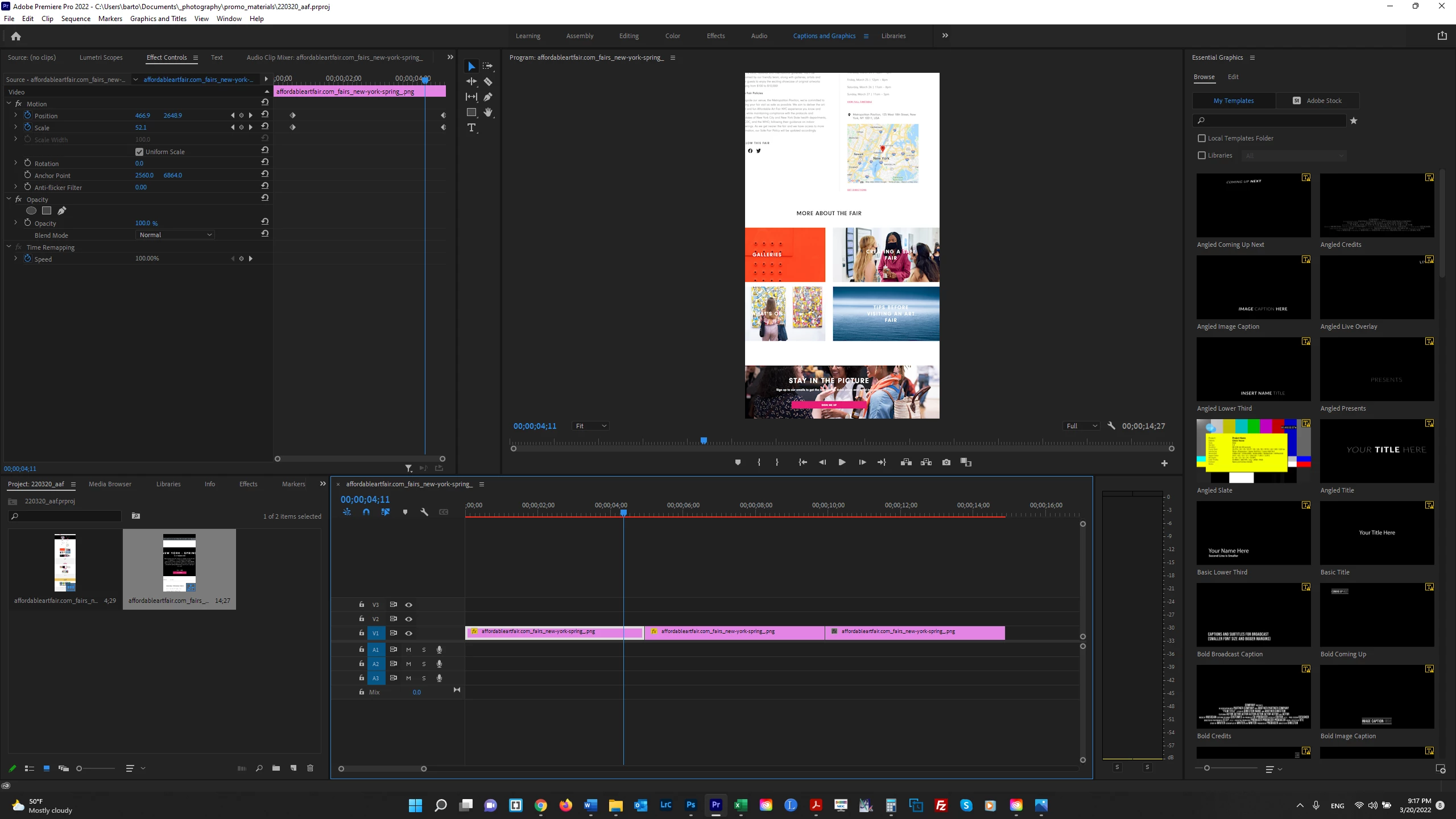Toggle V2 track output eye icon
Image resolution: width=1456 pixels, height=819 pixels.
408,619
